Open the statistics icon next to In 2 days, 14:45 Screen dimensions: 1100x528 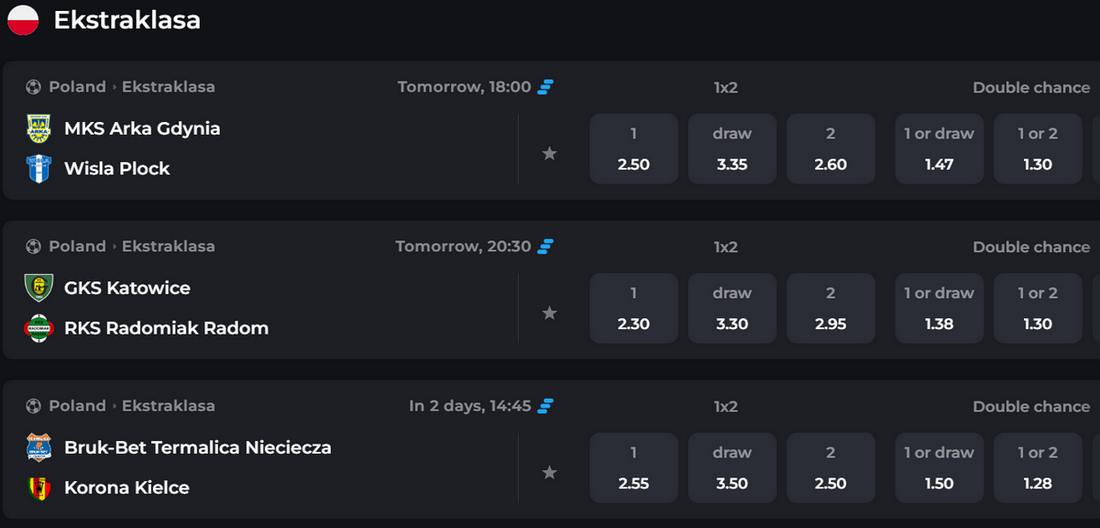coord(545,406)
